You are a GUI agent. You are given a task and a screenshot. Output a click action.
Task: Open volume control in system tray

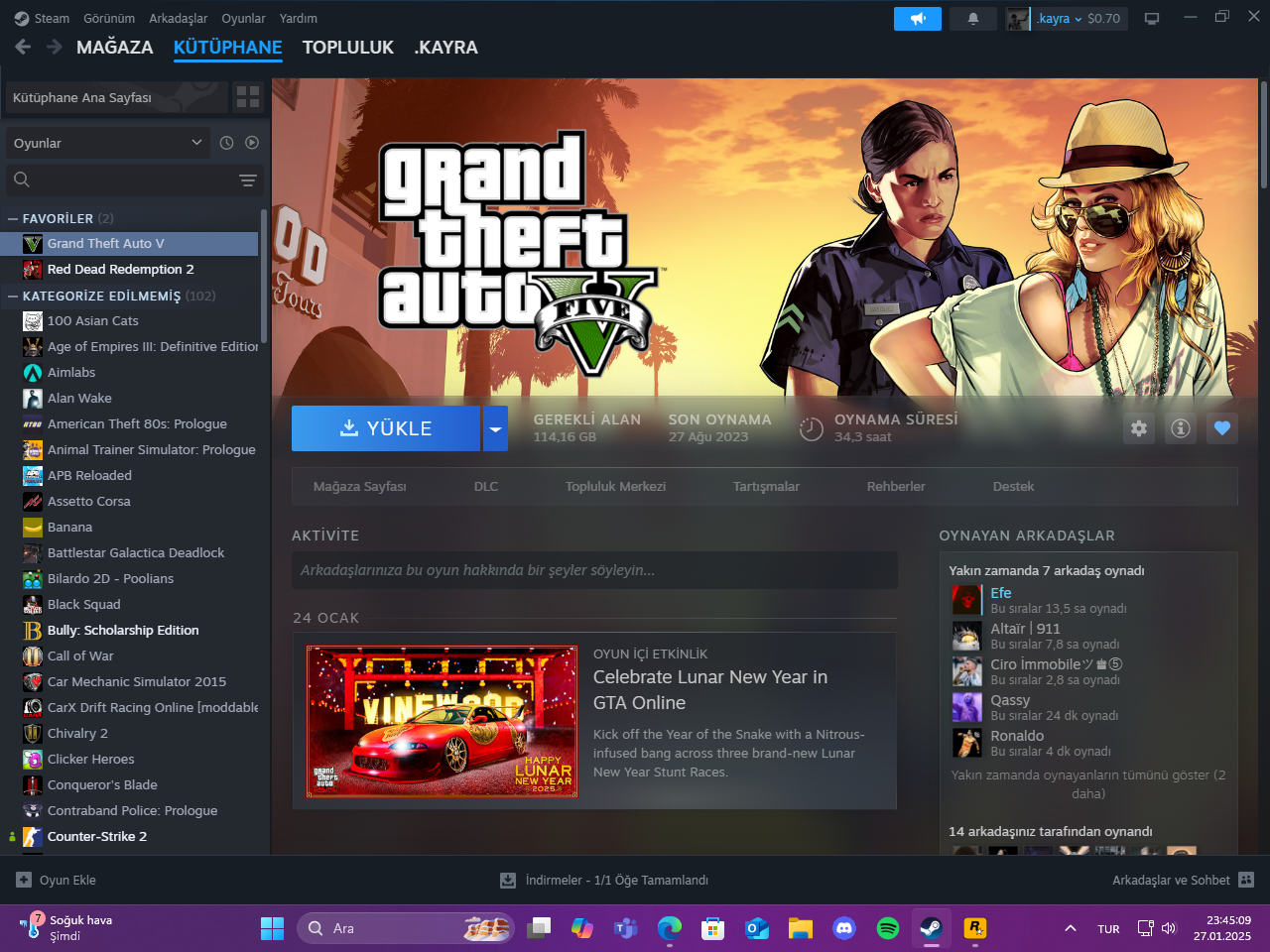click(1169, 928)
